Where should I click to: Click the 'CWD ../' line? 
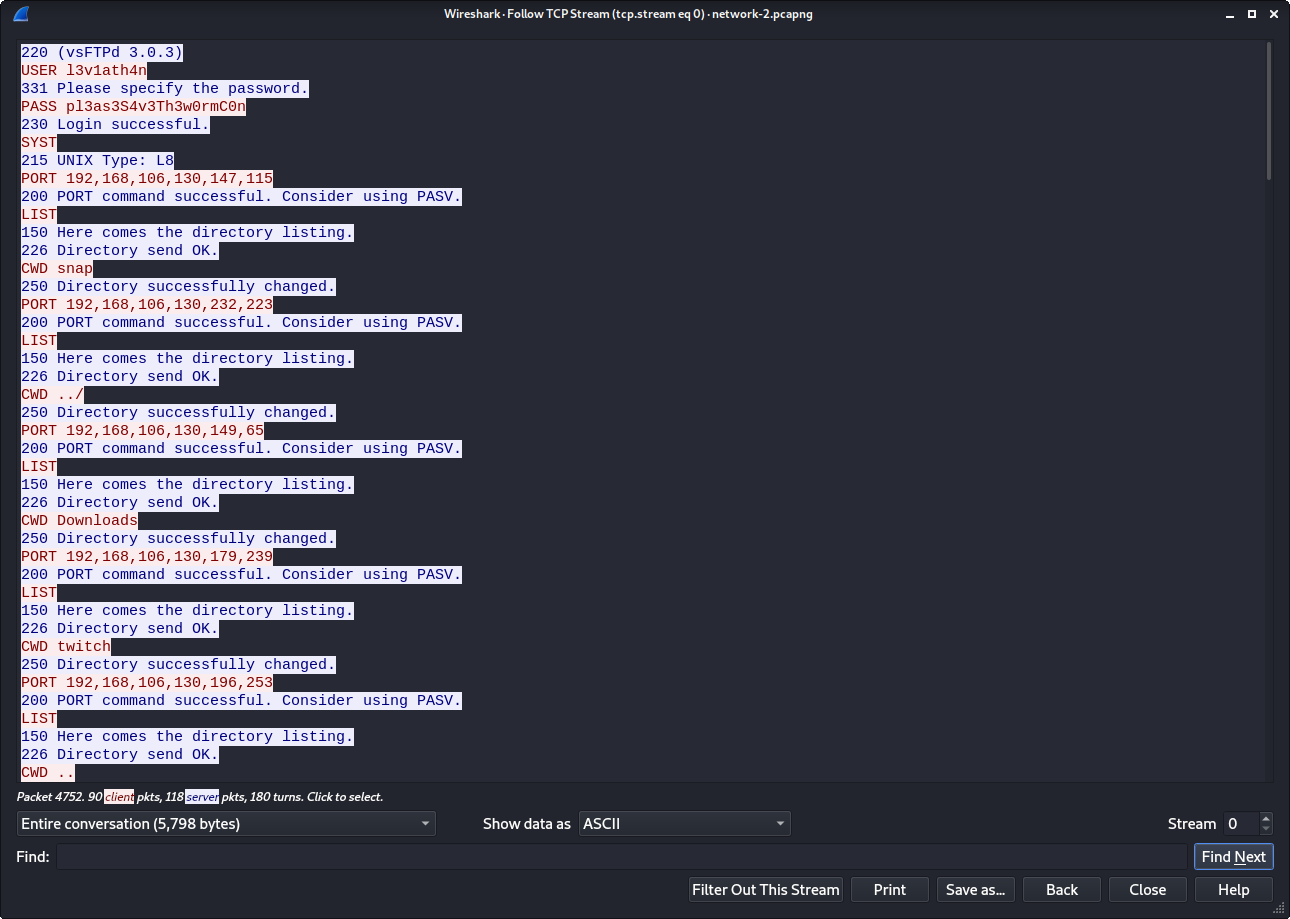point(52,395)
